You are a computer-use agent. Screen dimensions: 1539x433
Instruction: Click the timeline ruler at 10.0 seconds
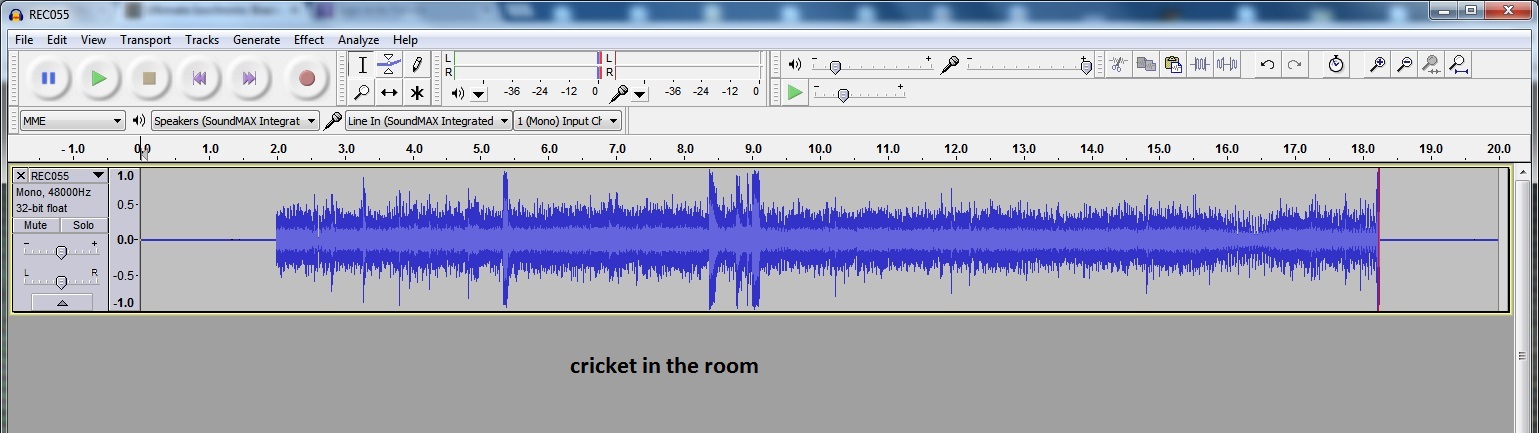tap(820, 150)
